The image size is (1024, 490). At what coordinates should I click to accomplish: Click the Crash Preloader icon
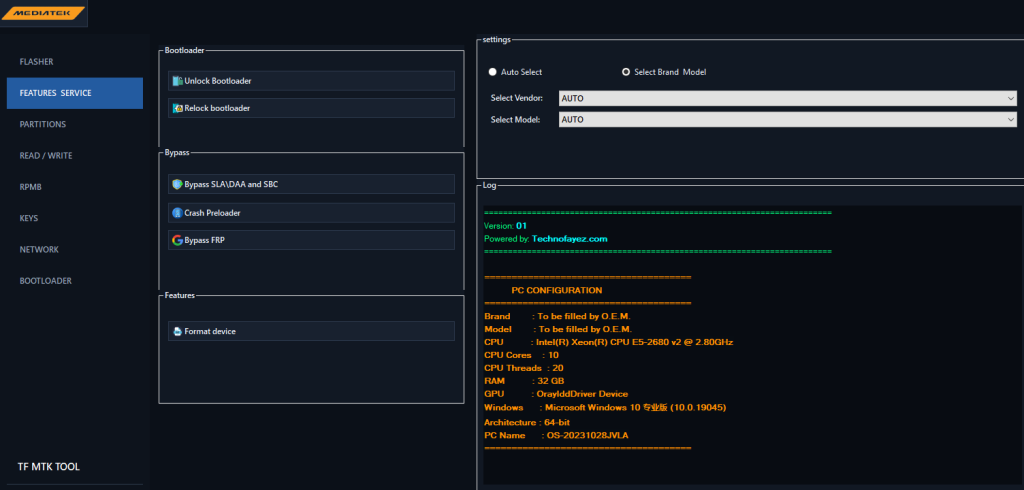click(x=177, y=213)
